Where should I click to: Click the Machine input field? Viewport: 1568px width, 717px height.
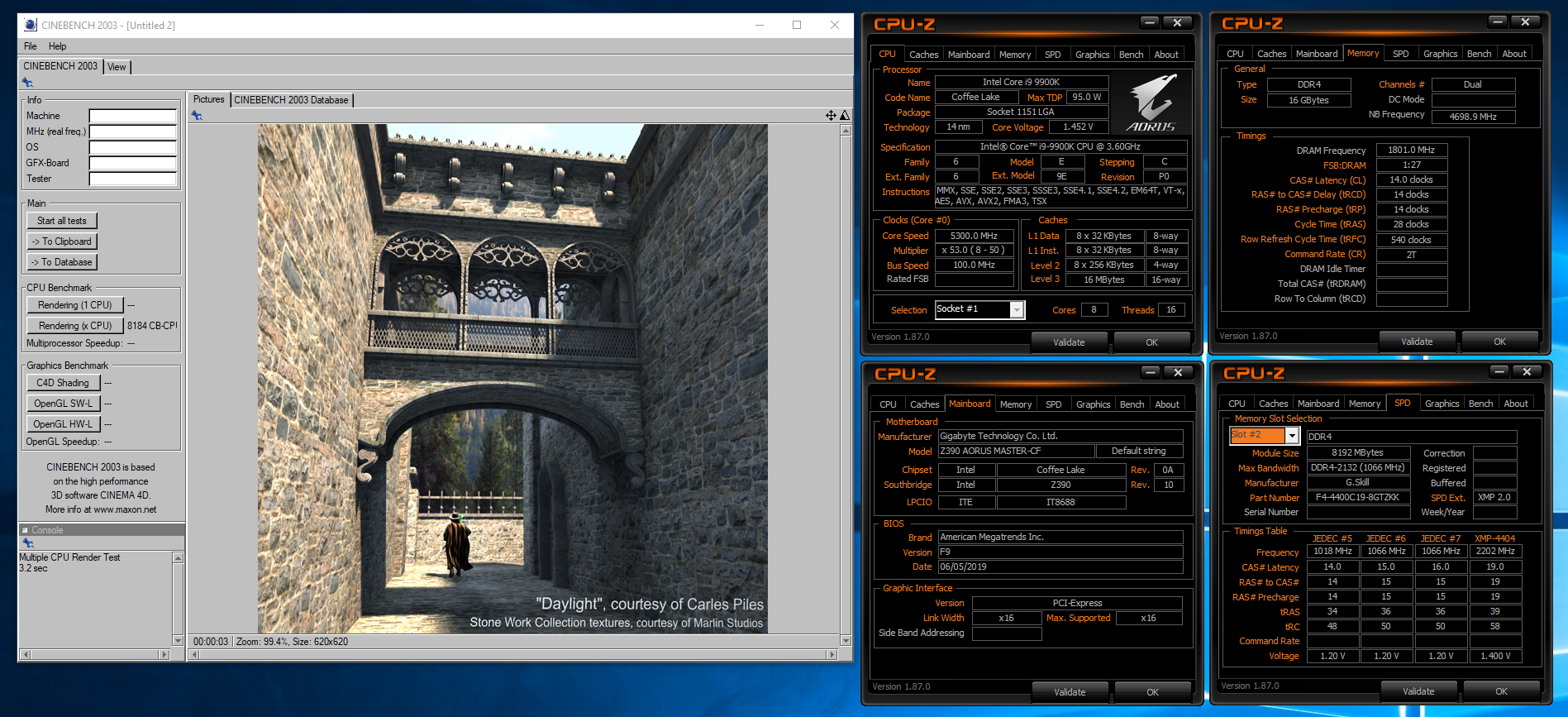(x=133, y=116)
